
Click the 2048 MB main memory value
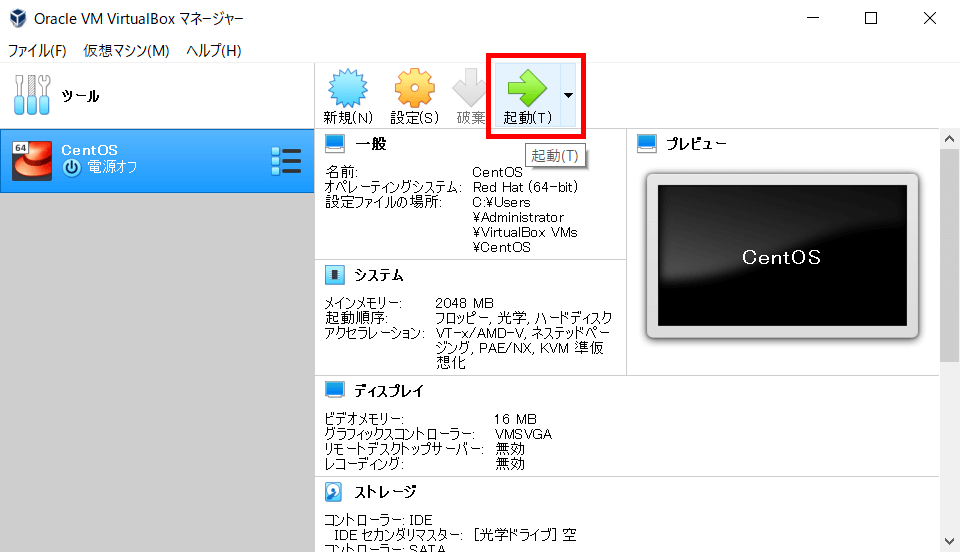click(x=464, y=303)
